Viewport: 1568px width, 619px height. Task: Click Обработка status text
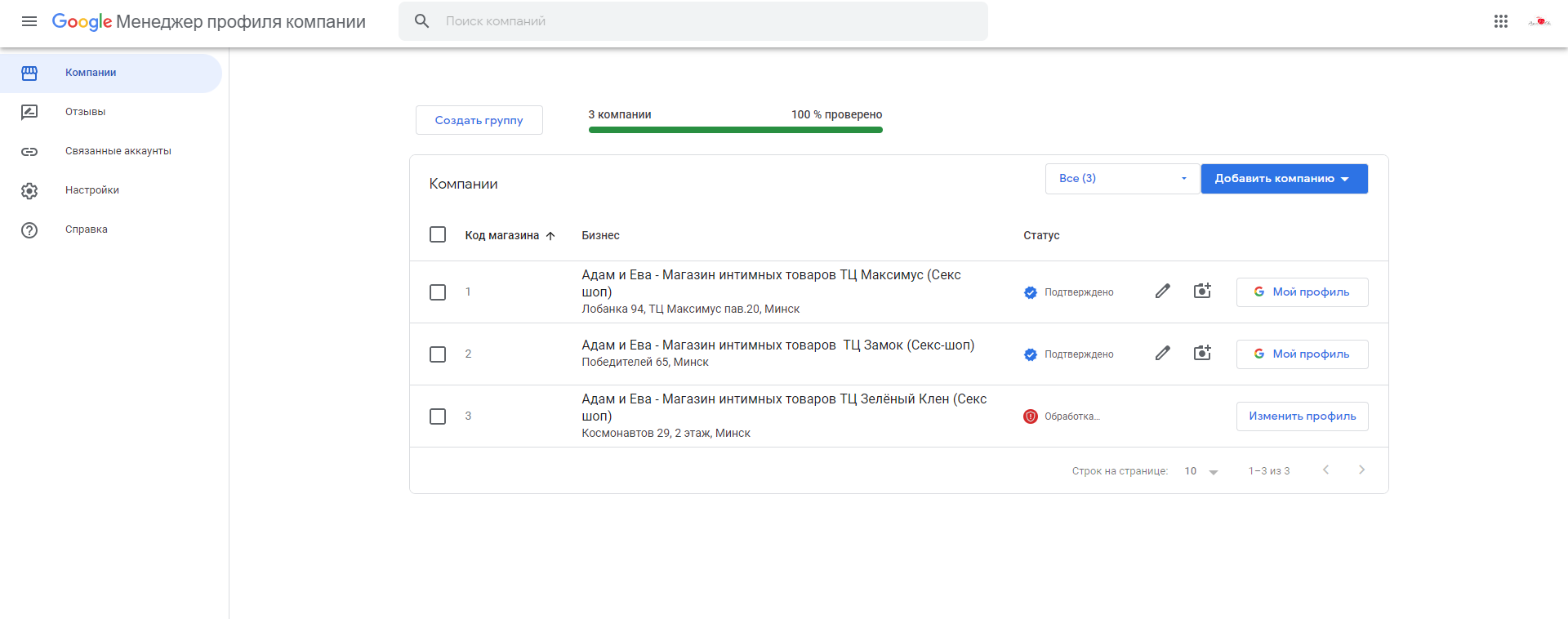coord(1072,416)
